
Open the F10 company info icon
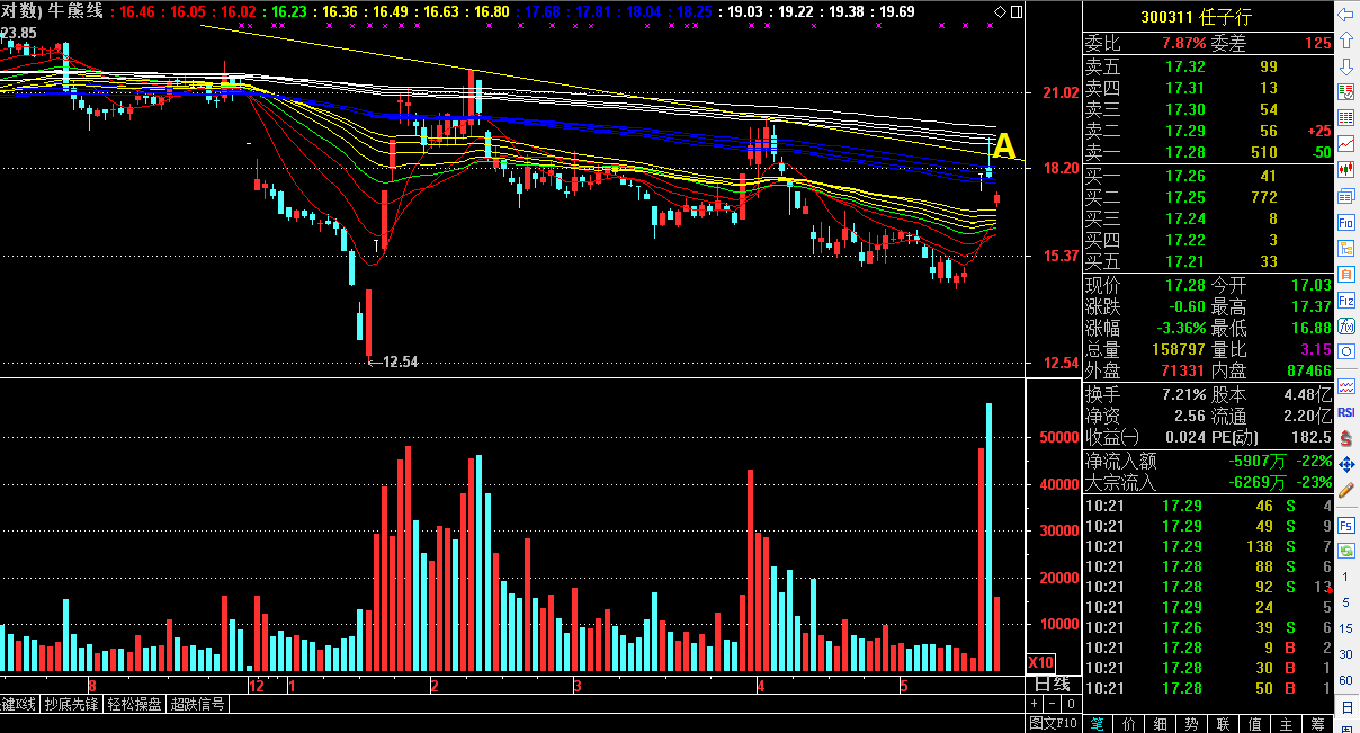(x=1346, y=223)
